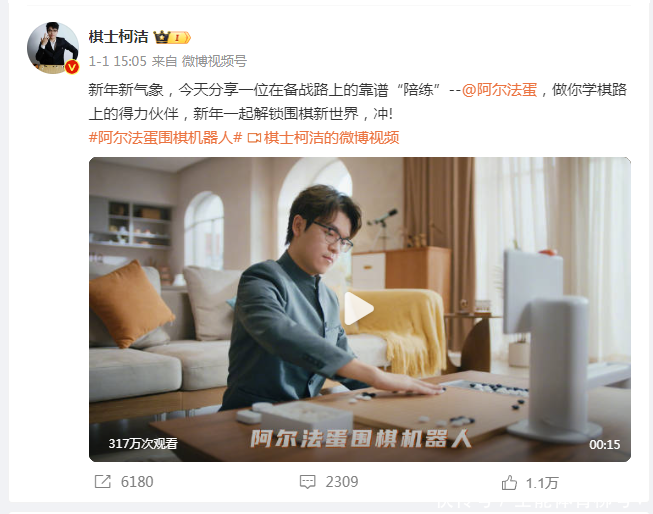Click the 微博视频号 source link
The height and width of the screenshot is (514, 653).
[214, 61]
